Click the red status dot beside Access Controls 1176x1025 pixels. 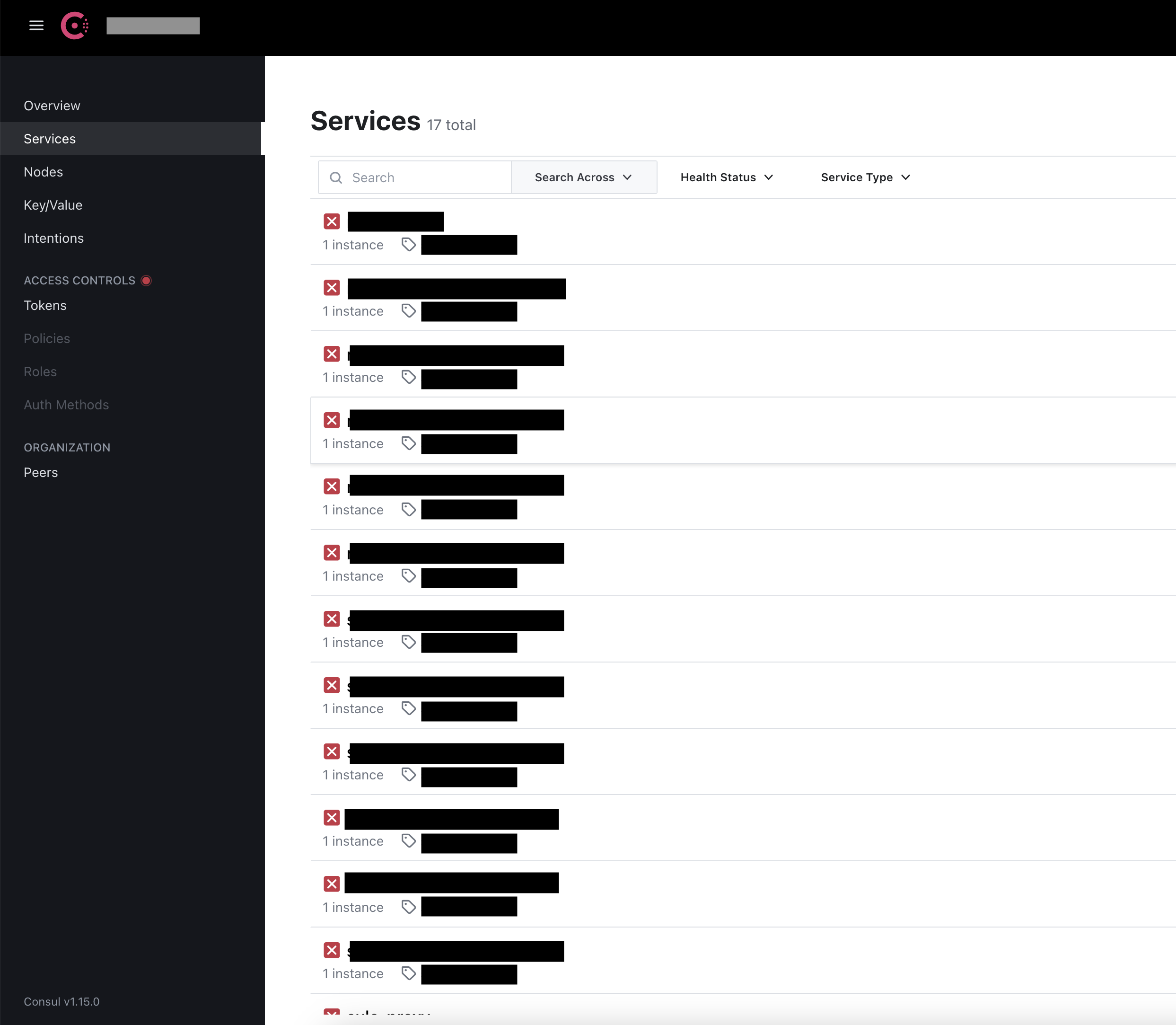coord(146,280)
